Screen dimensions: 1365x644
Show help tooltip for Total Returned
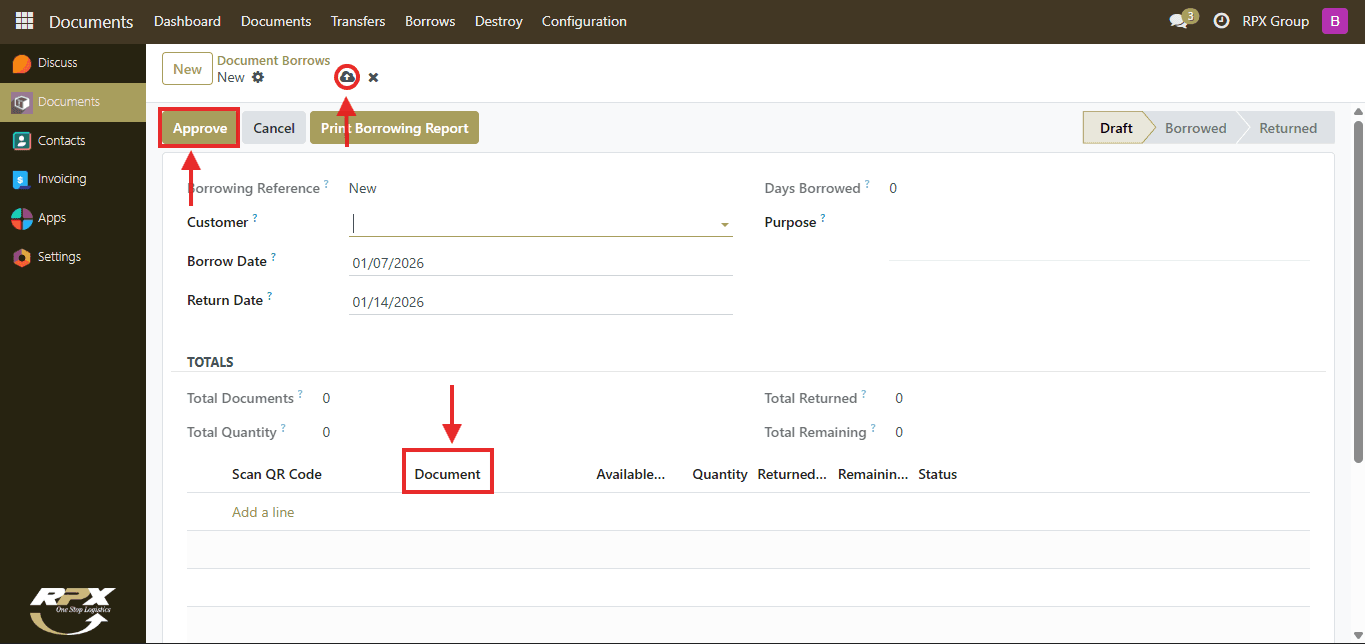tap(865, 395)
